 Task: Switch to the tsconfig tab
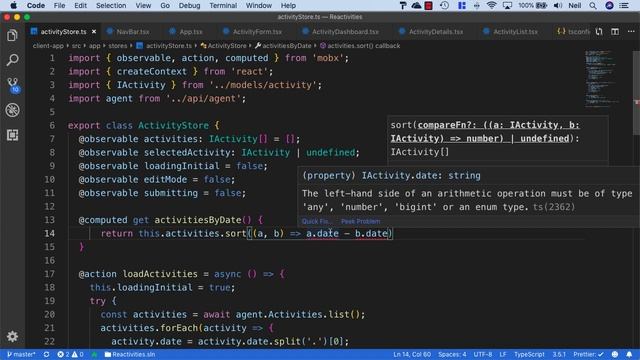pyautogui.click(x=573, y=31)
